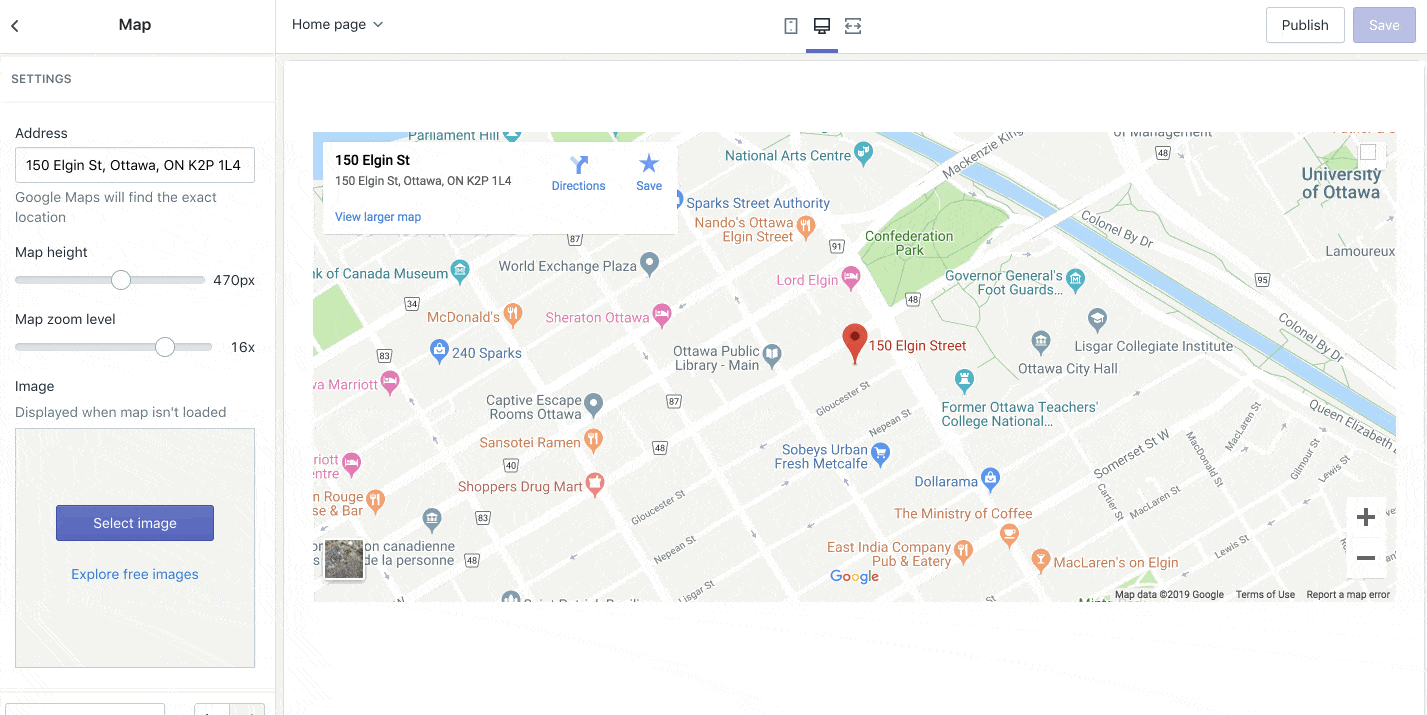The width and height of the screenshot is (1427, 715).
Task: Zoom in the map with plus button
Action: tap(1366, 517)
